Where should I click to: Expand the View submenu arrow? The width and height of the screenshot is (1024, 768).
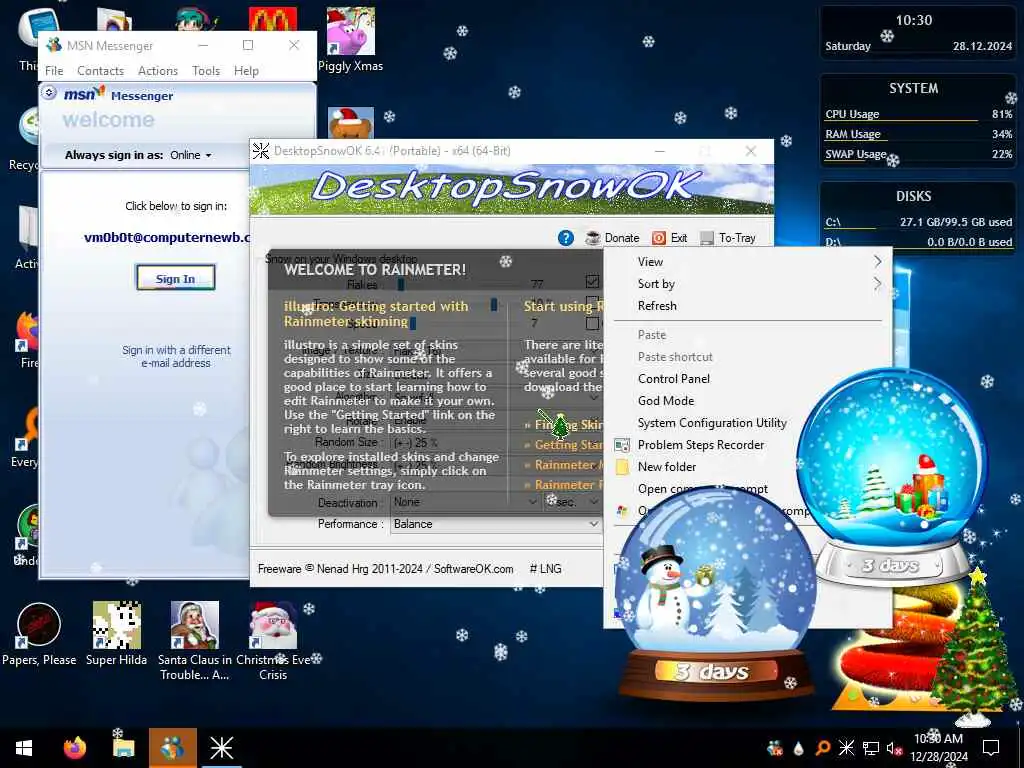coord(877,262)
